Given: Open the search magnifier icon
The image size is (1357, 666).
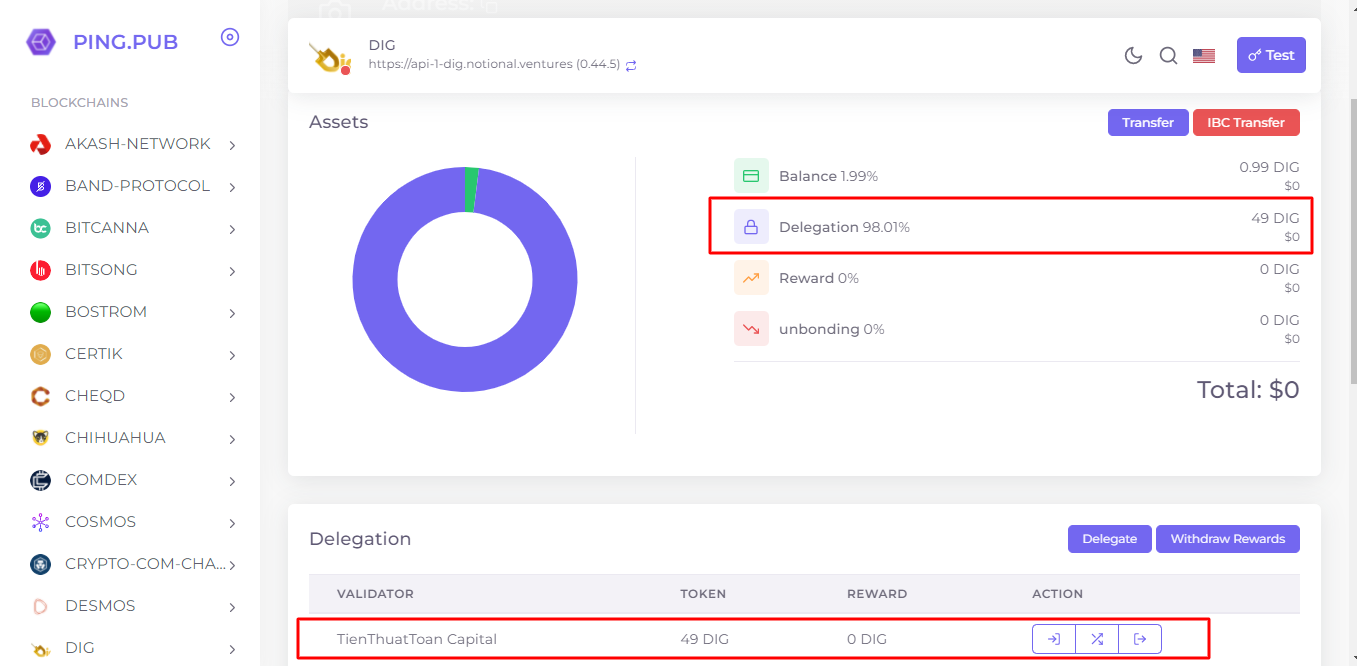Looking at the screenshot, I should [1168, 56].
